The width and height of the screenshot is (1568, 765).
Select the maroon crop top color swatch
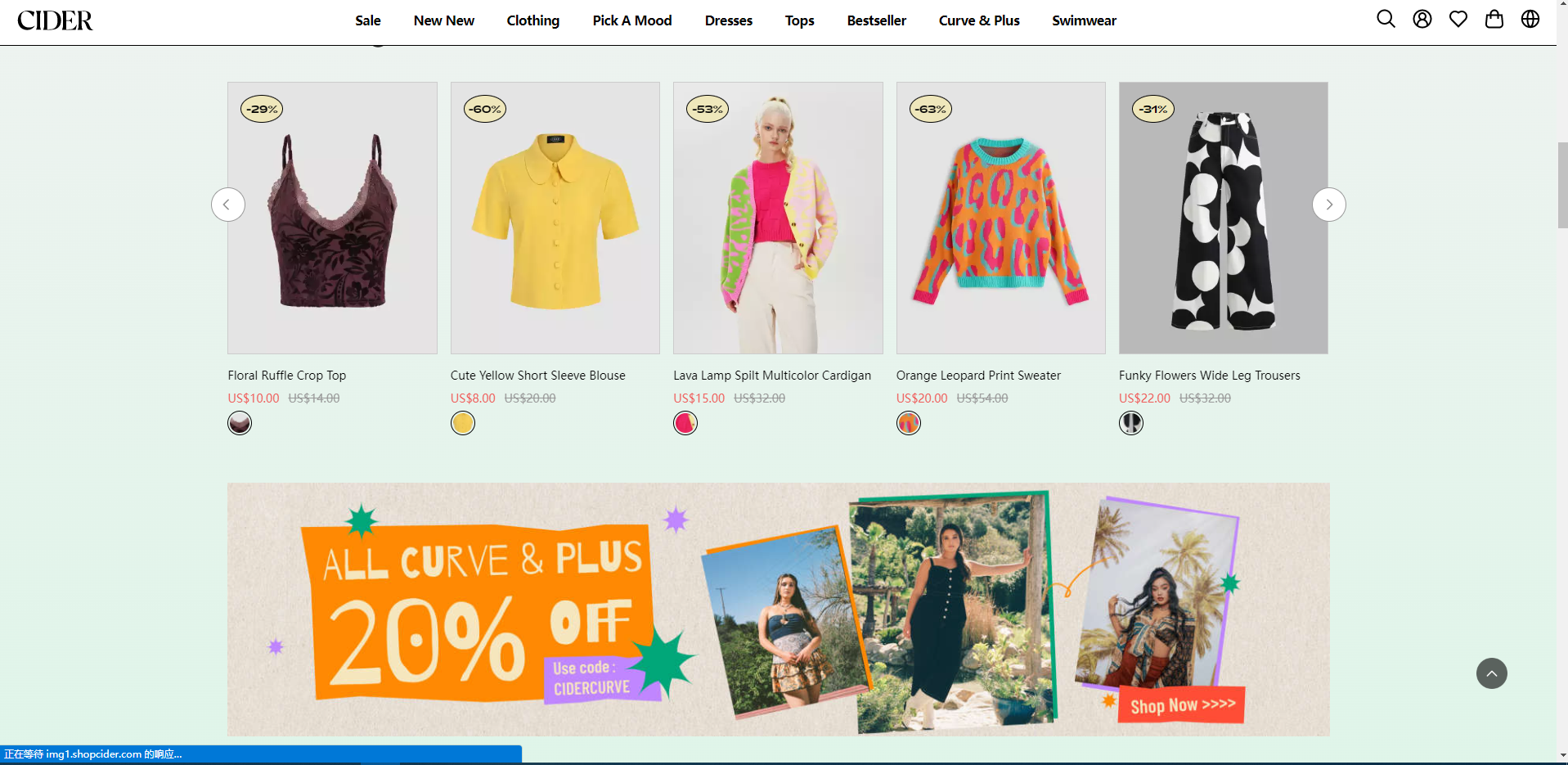coord(240,423)
